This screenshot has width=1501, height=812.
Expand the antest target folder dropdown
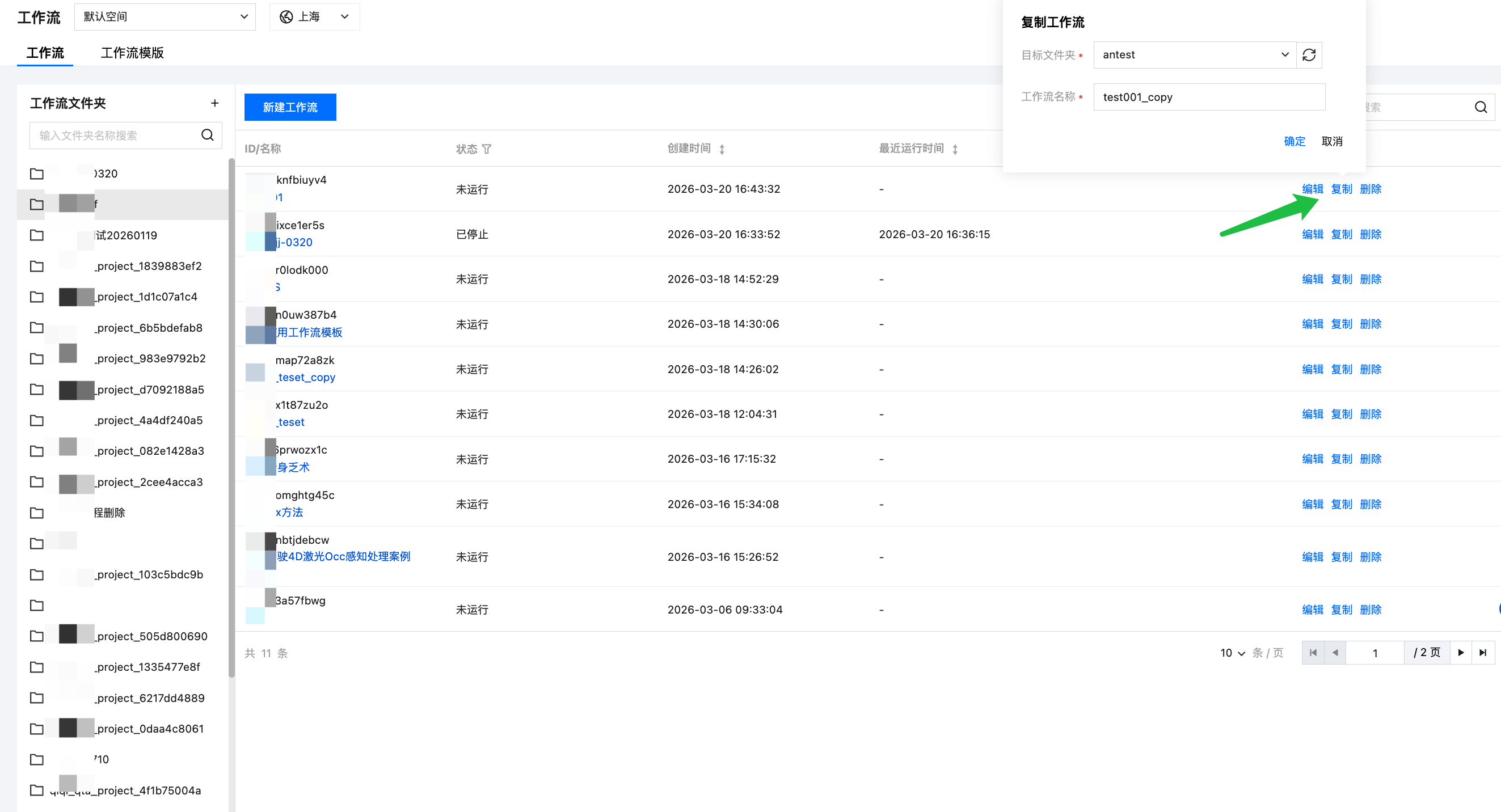click(x=1195, y=55)
